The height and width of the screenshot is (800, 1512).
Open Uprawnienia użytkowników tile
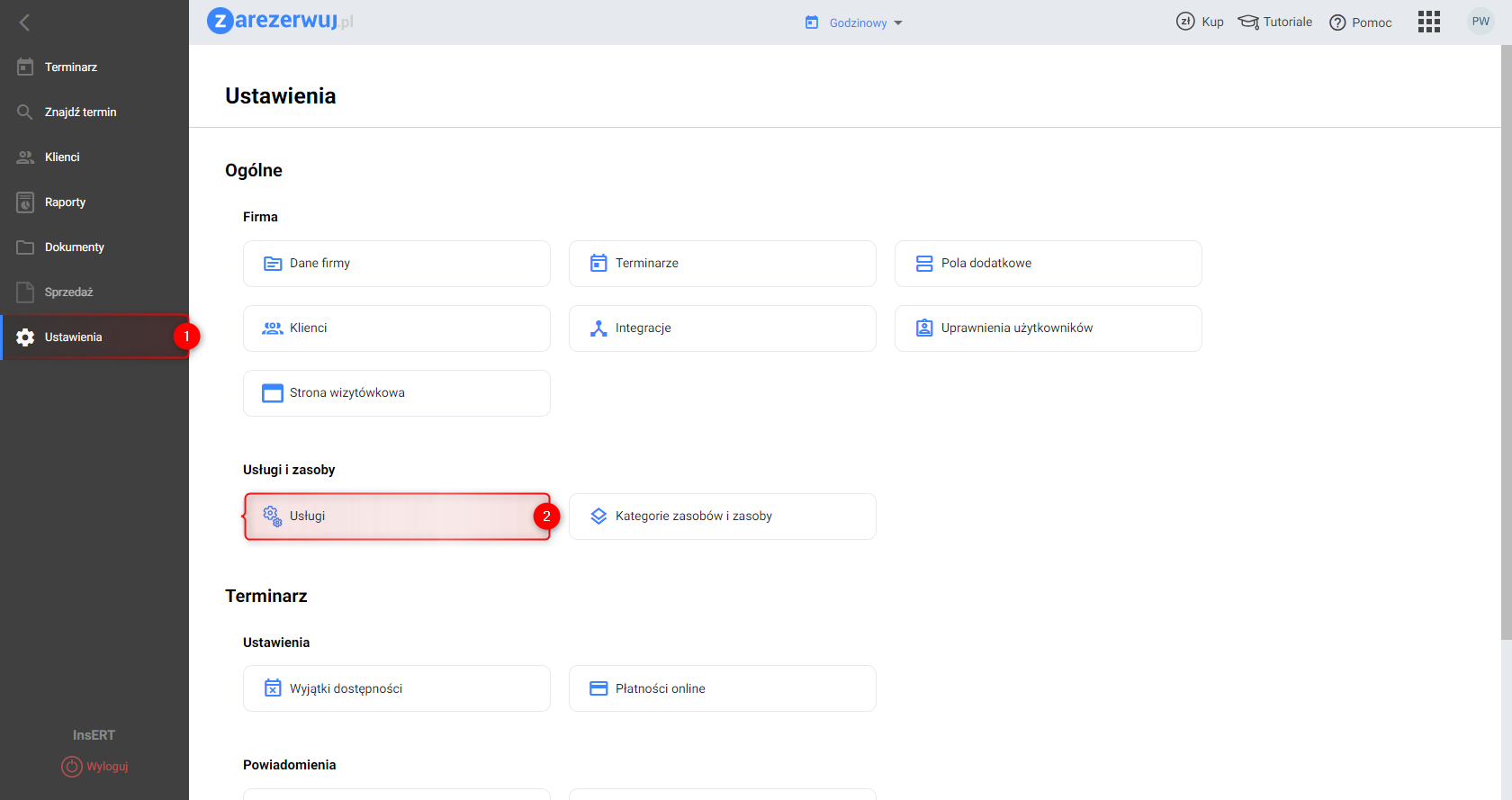[x=1048, y=328]
